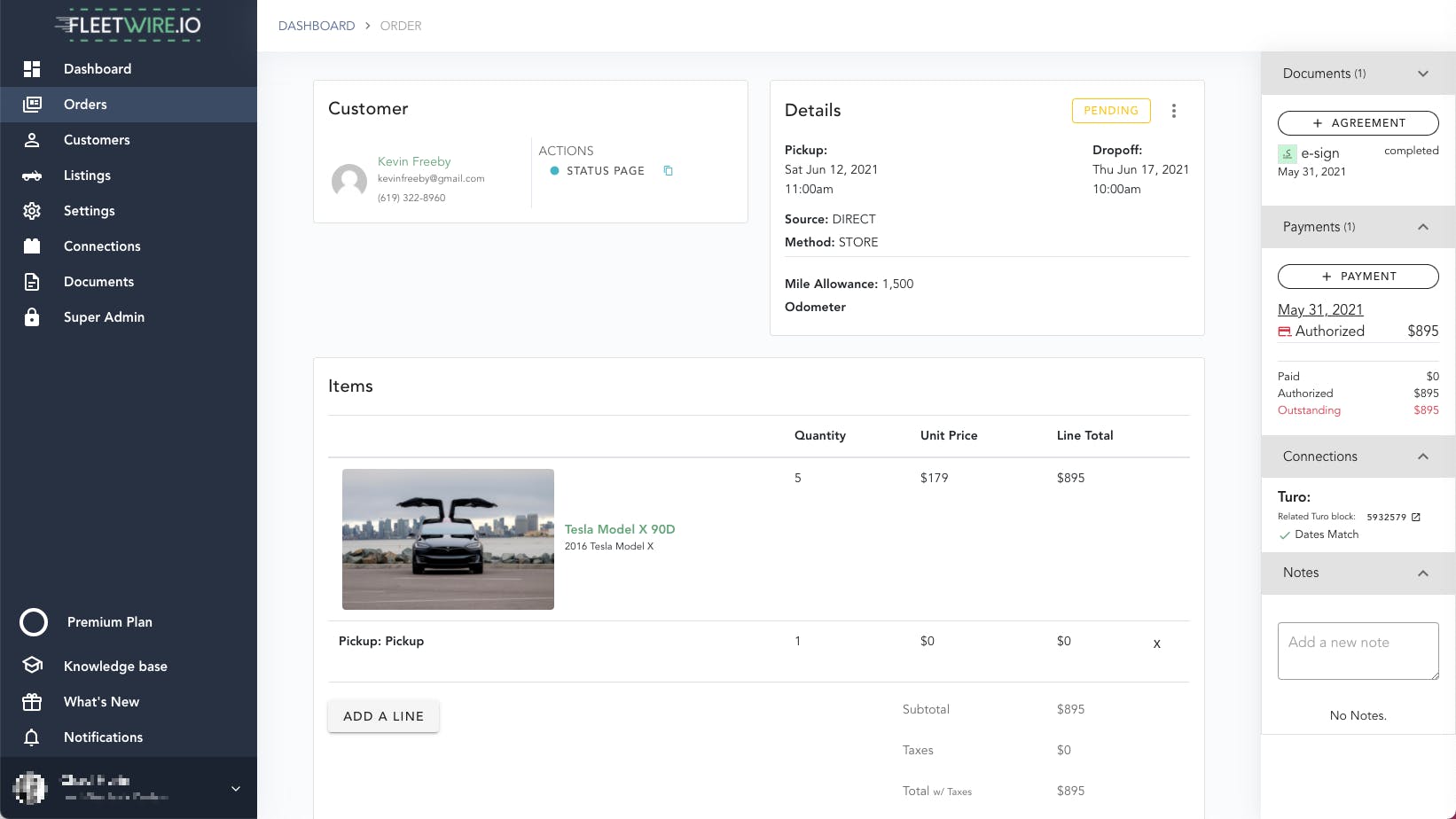Select the Orders icon in the sidebar

pyautogui.click(x=32, y=104)
